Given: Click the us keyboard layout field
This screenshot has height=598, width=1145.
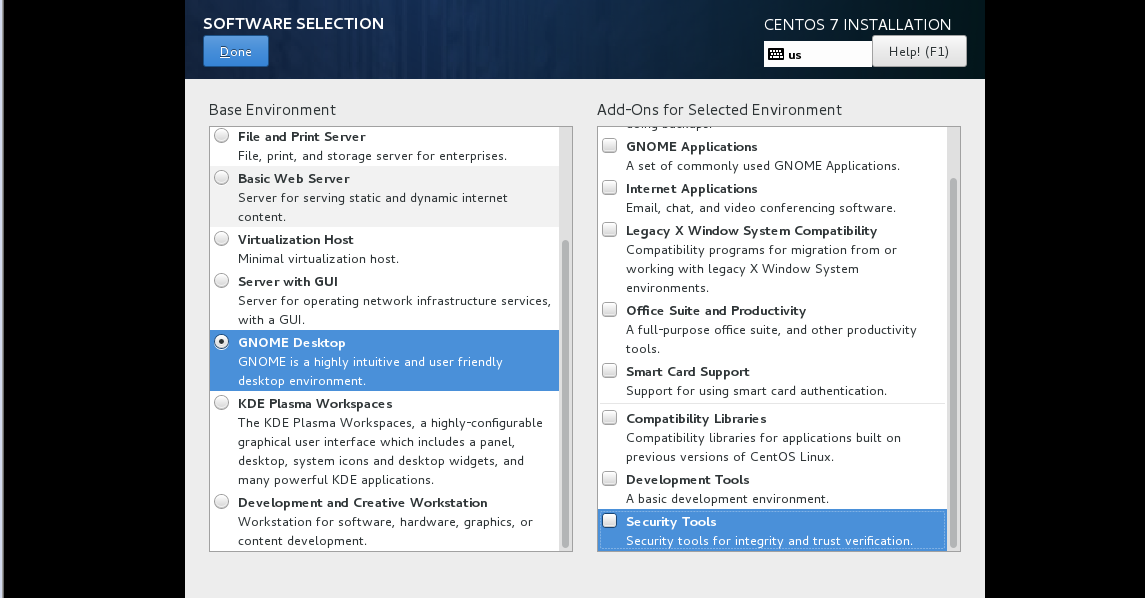Looking at the screenshot, I should pyautogui.click(x=818, y=54).
